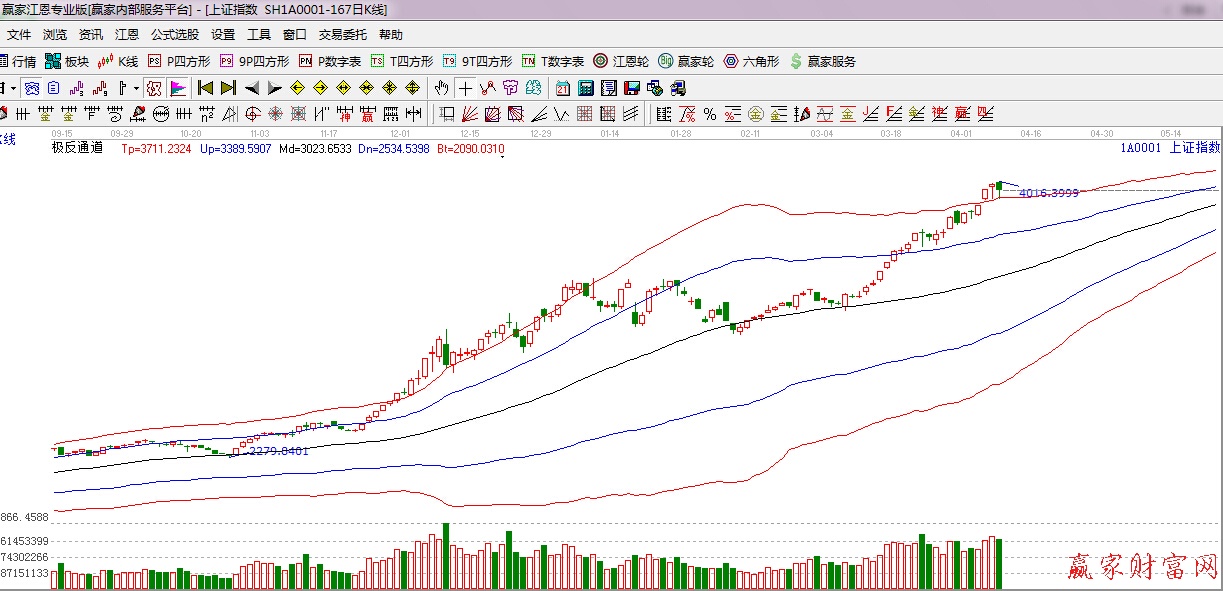Jump to first bar with skip-back arrow
1223x591 pixels.
[x=206, y=88]
